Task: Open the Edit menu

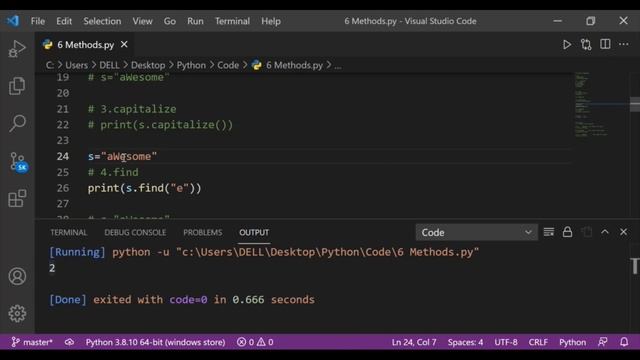Action: pyautogui.click(x=64, y=21)
